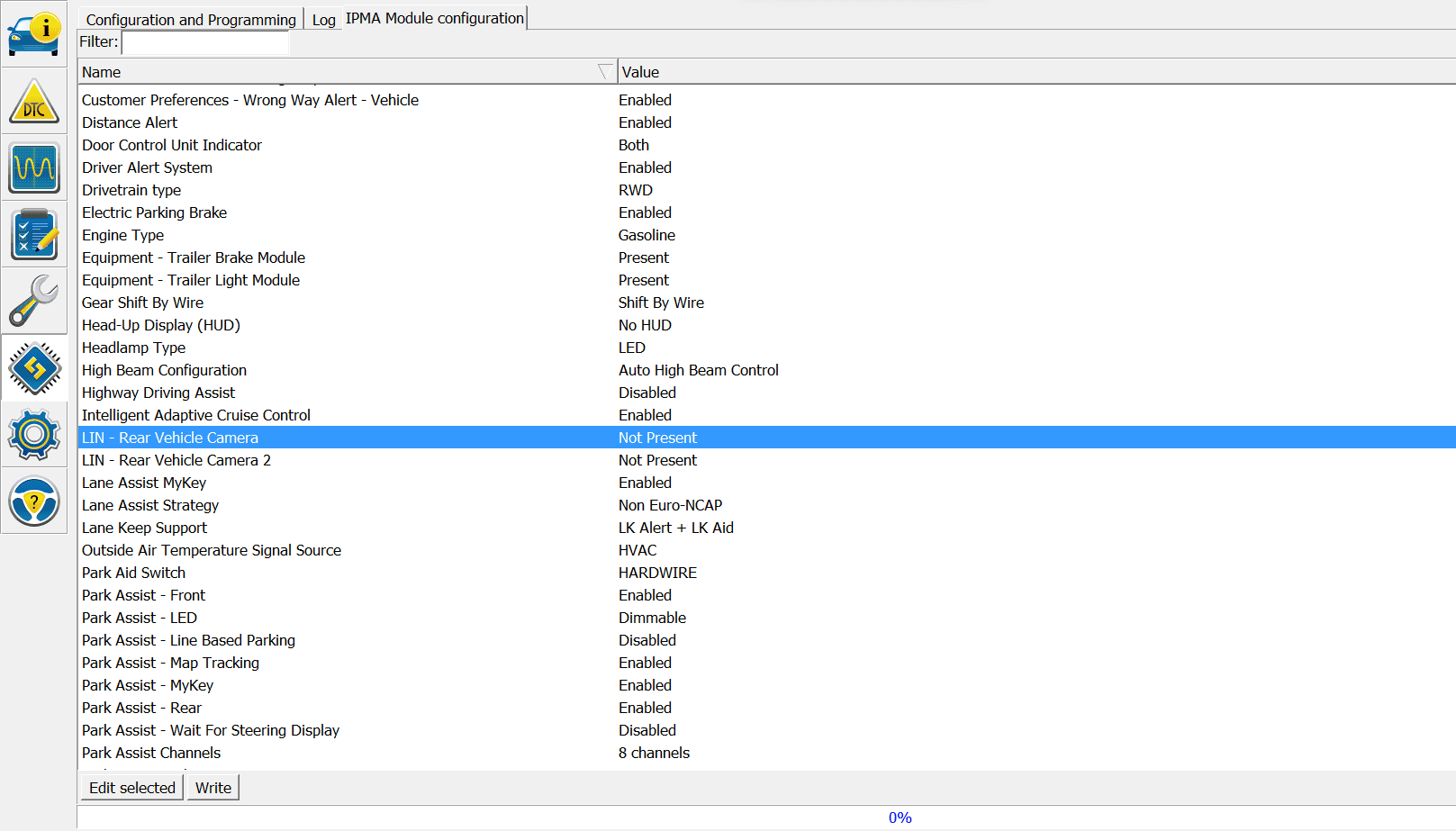Select the IPMA Module configuration tab
This screenshot has width=1456, height=831.
click(435, 18)
